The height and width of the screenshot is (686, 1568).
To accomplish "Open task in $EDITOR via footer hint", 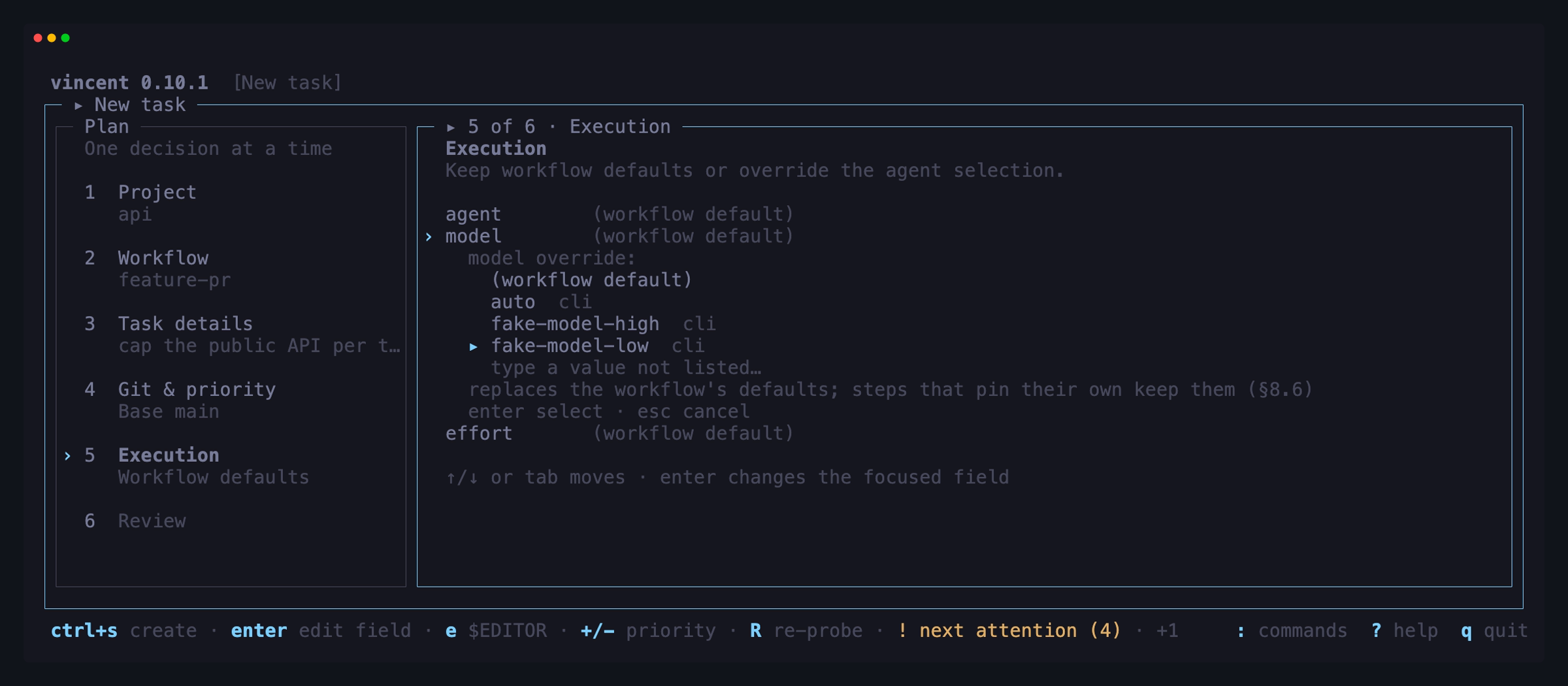I will [x=496, y=630].
